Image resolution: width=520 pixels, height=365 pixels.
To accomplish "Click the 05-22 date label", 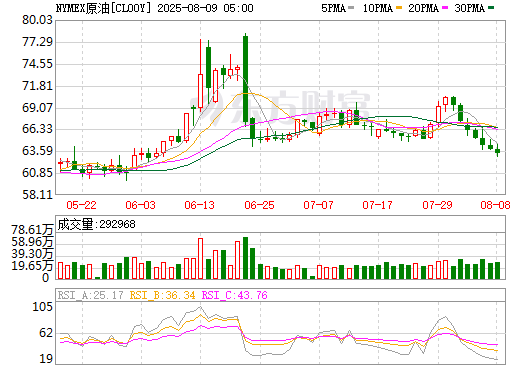I will [x=81, y=205].
